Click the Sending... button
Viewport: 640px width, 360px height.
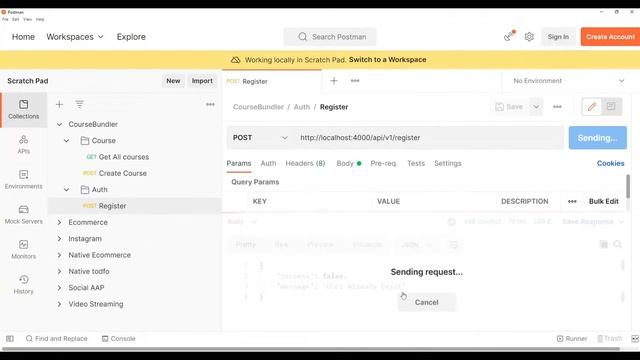[x=598, y=138]
